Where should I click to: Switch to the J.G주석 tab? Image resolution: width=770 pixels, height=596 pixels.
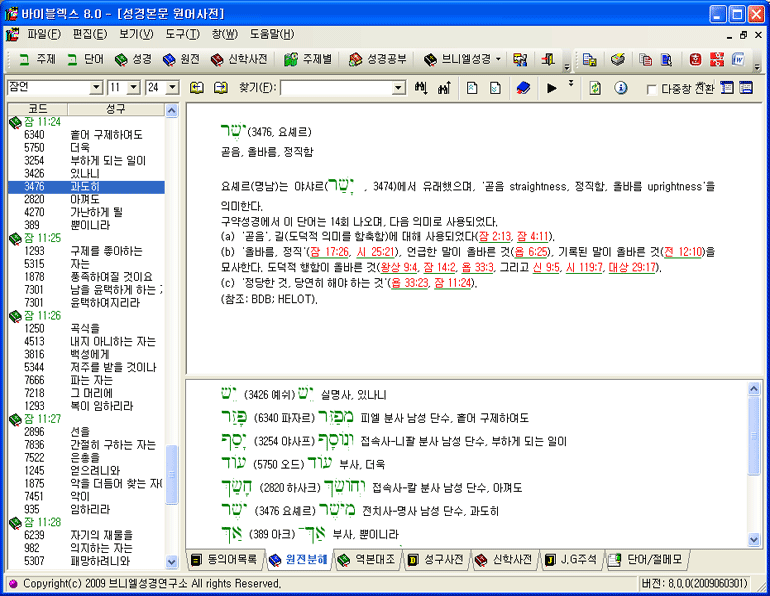572,559
